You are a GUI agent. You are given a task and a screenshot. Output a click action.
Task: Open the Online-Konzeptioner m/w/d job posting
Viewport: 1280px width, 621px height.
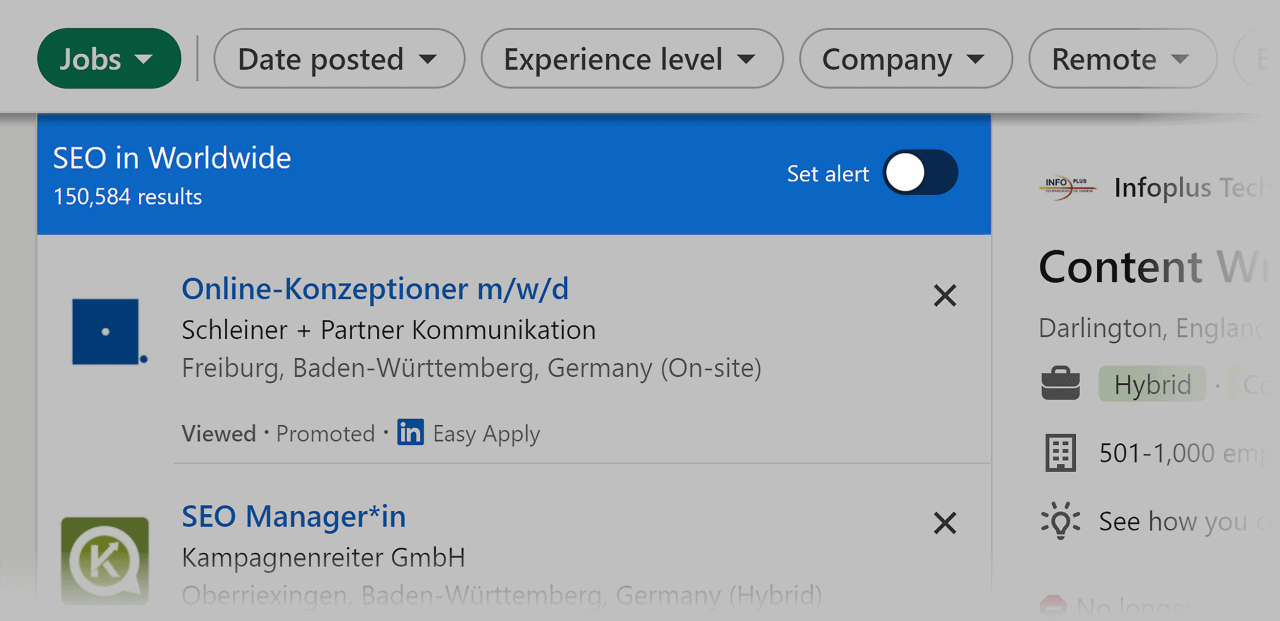click(374, 288)
